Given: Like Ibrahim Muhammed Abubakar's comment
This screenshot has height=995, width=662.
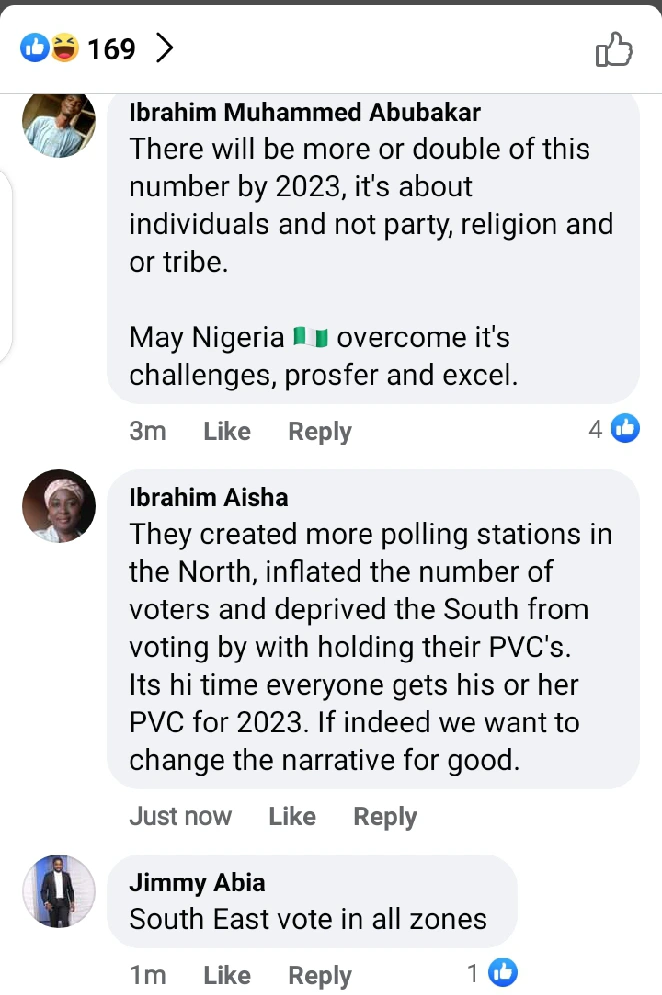Looking at the screenshot, I should pyautogui.click(x=227, y=431).
